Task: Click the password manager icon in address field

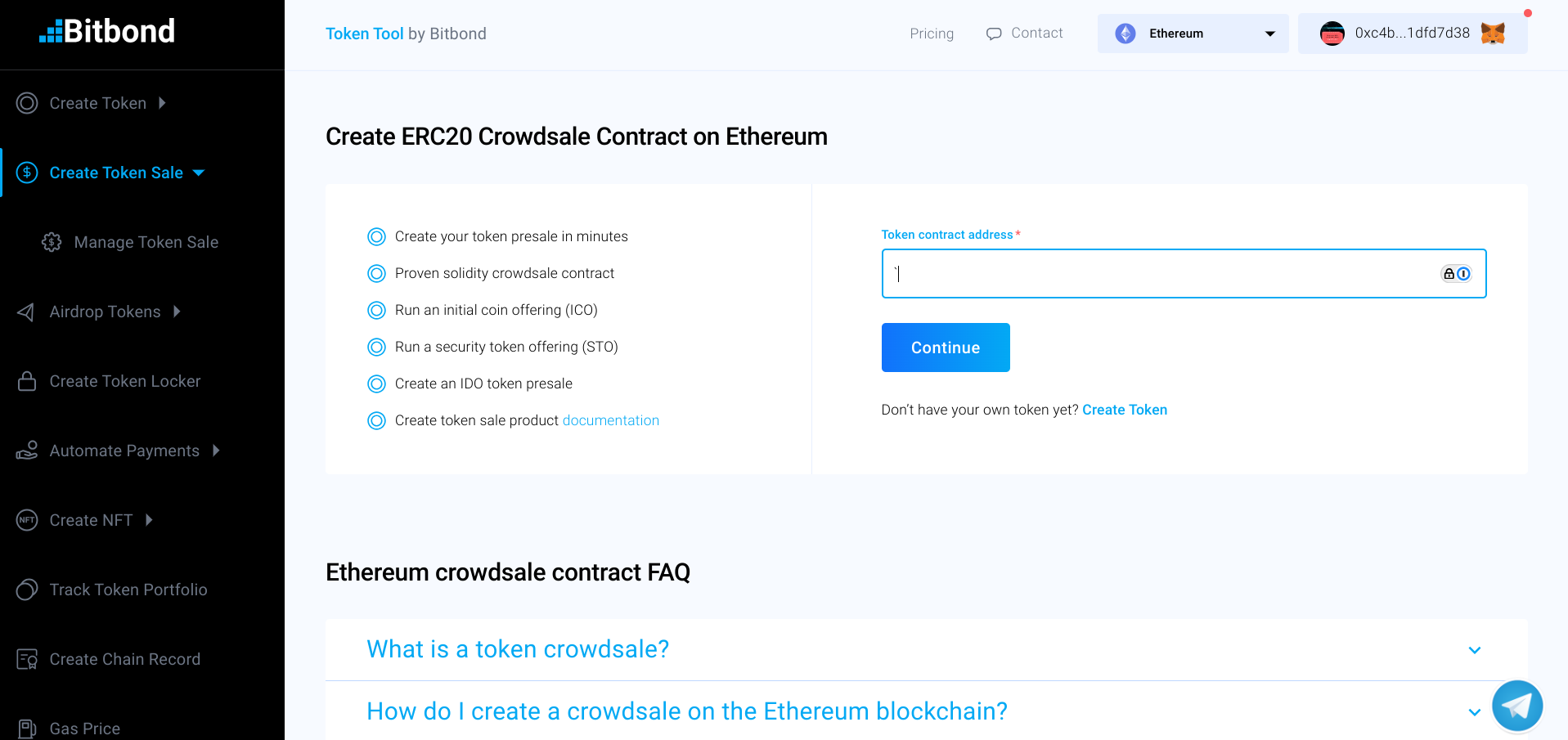Action: coord(1456,274)
